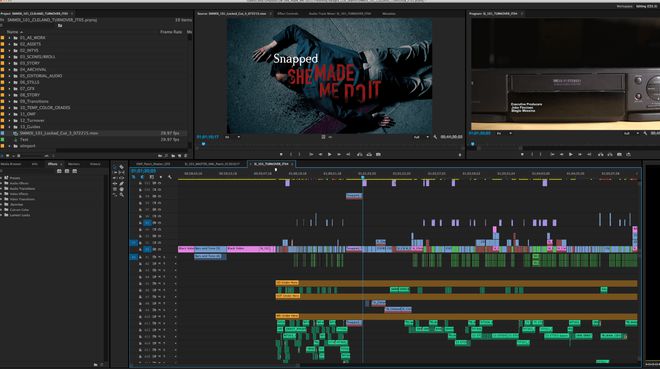Select the locked cut .mov clip in Project panel

point(59,133)
